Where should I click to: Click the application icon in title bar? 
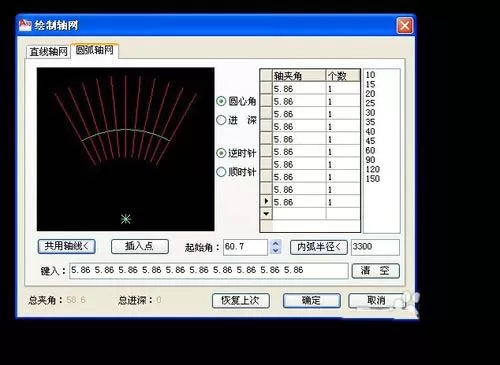25,25
